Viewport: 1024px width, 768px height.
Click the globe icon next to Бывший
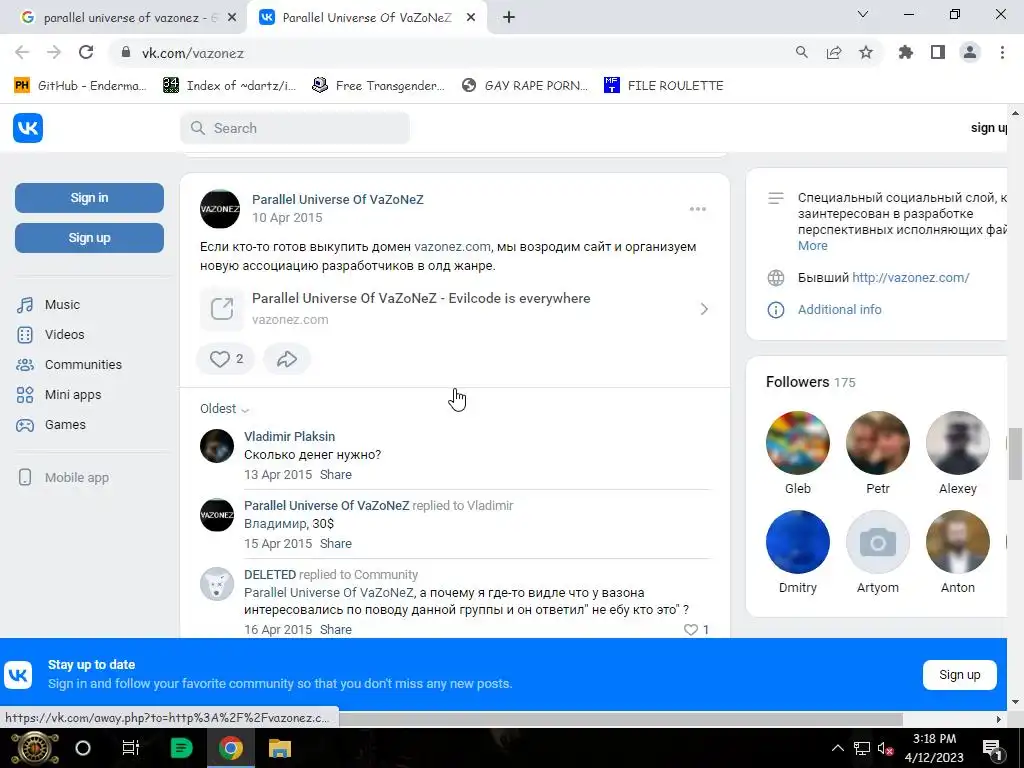pyautogui.click(x=775, y=278)
